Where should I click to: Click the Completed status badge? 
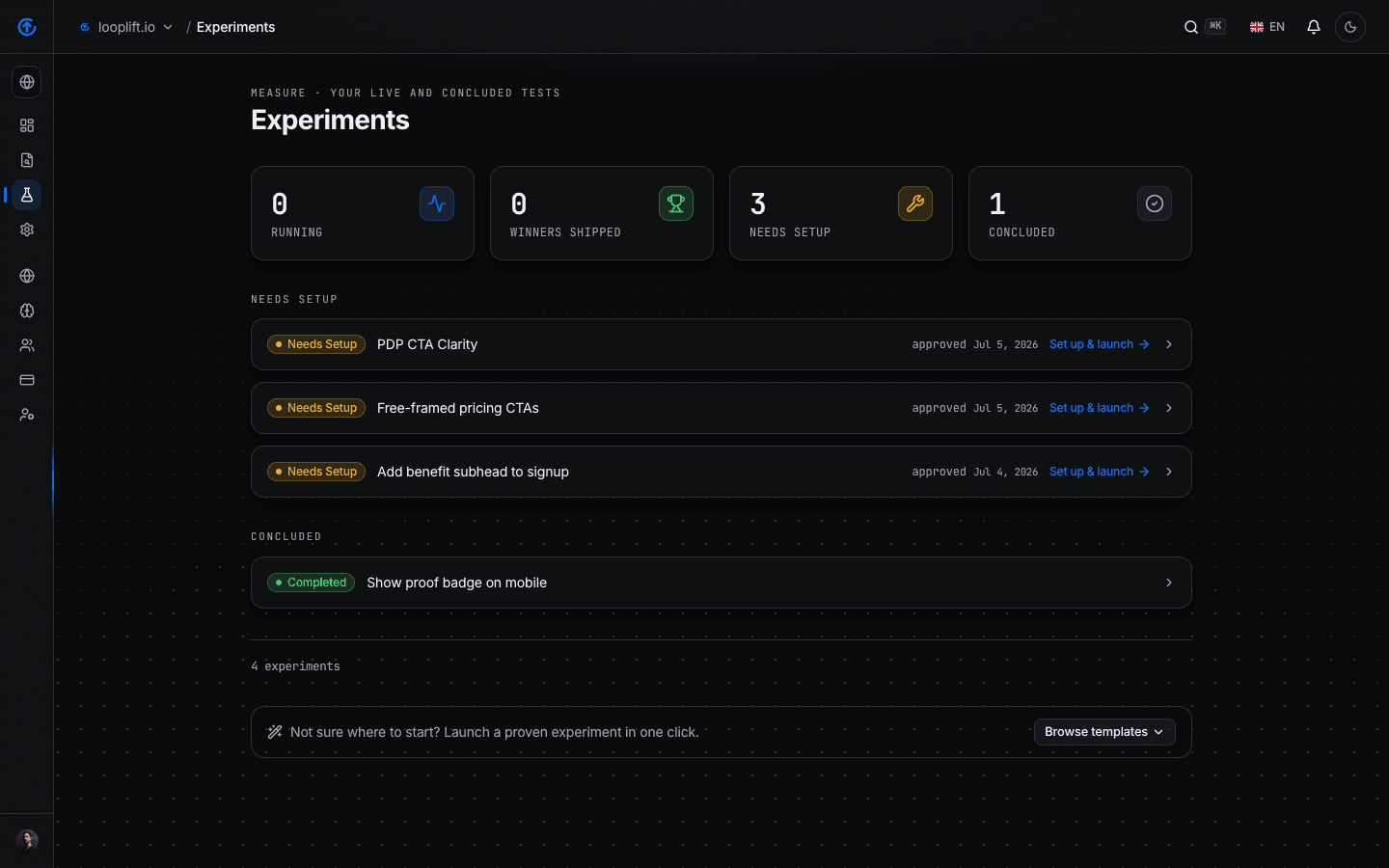pos(311,583)
